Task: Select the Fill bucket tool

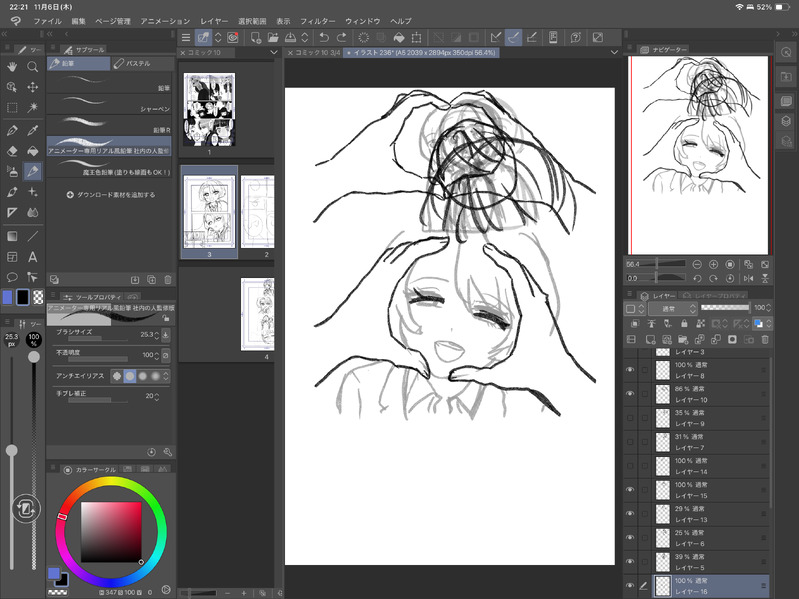Action: pos(33,150)
